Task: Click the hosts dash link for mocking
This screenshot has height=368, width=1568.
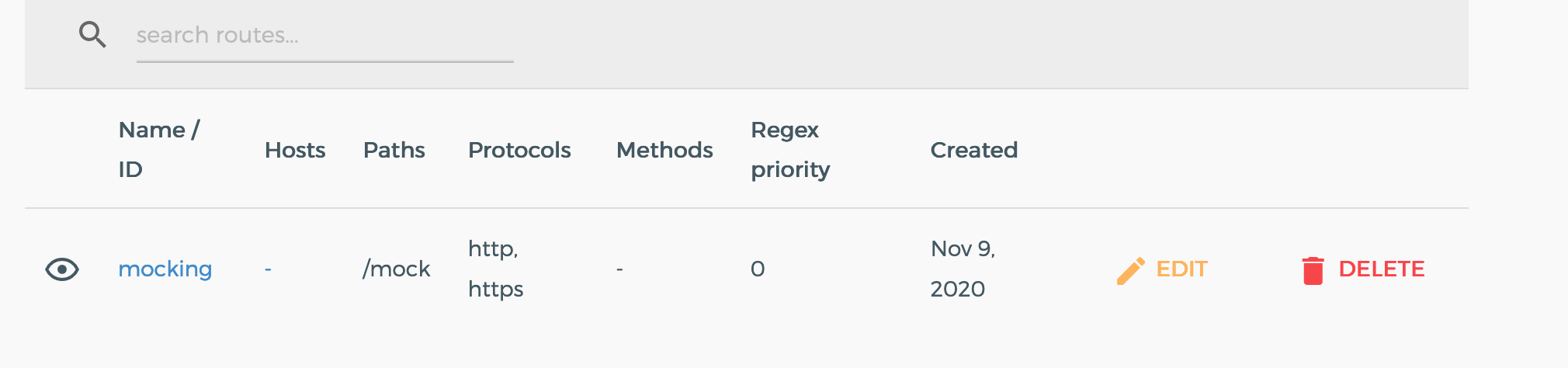Action: pos(268,269)
